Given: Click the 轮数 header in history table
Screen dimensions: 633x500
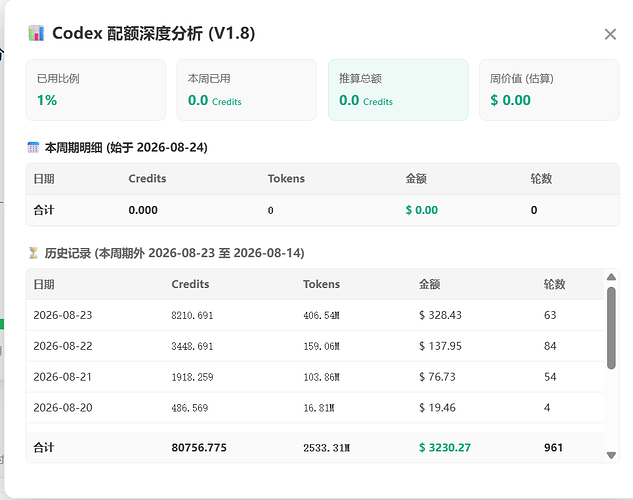Looking at the screenshot, I should (554, 284).
